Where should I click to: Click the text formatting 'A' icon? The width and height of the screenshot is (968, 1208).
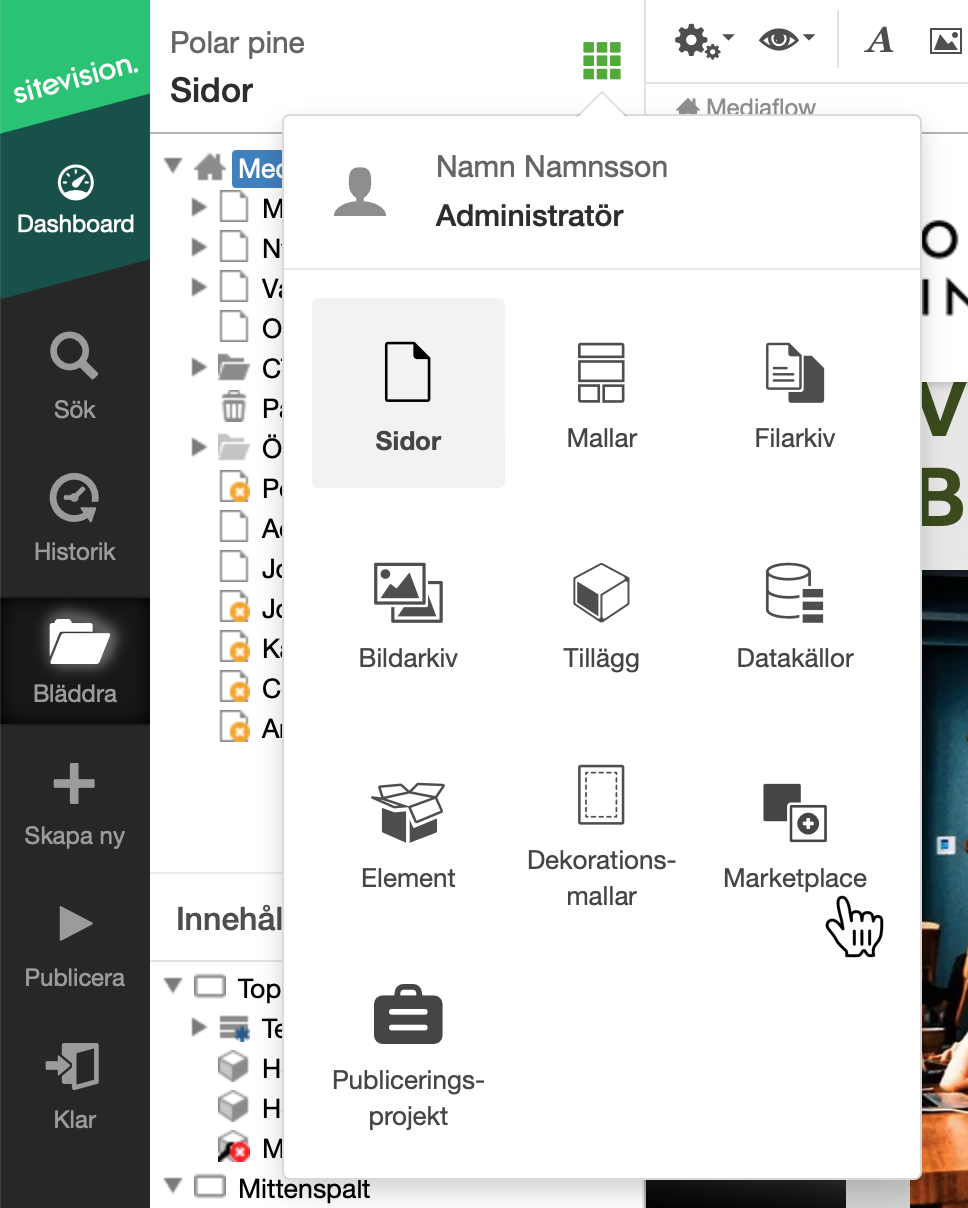coord(879,40)
